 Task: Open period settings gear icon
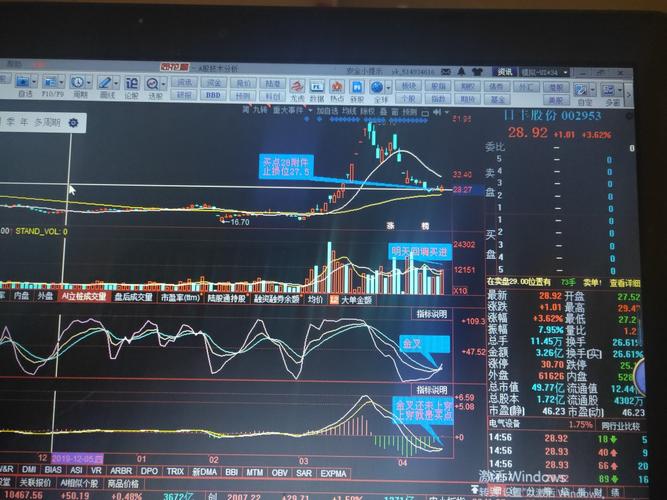[74, 123]
